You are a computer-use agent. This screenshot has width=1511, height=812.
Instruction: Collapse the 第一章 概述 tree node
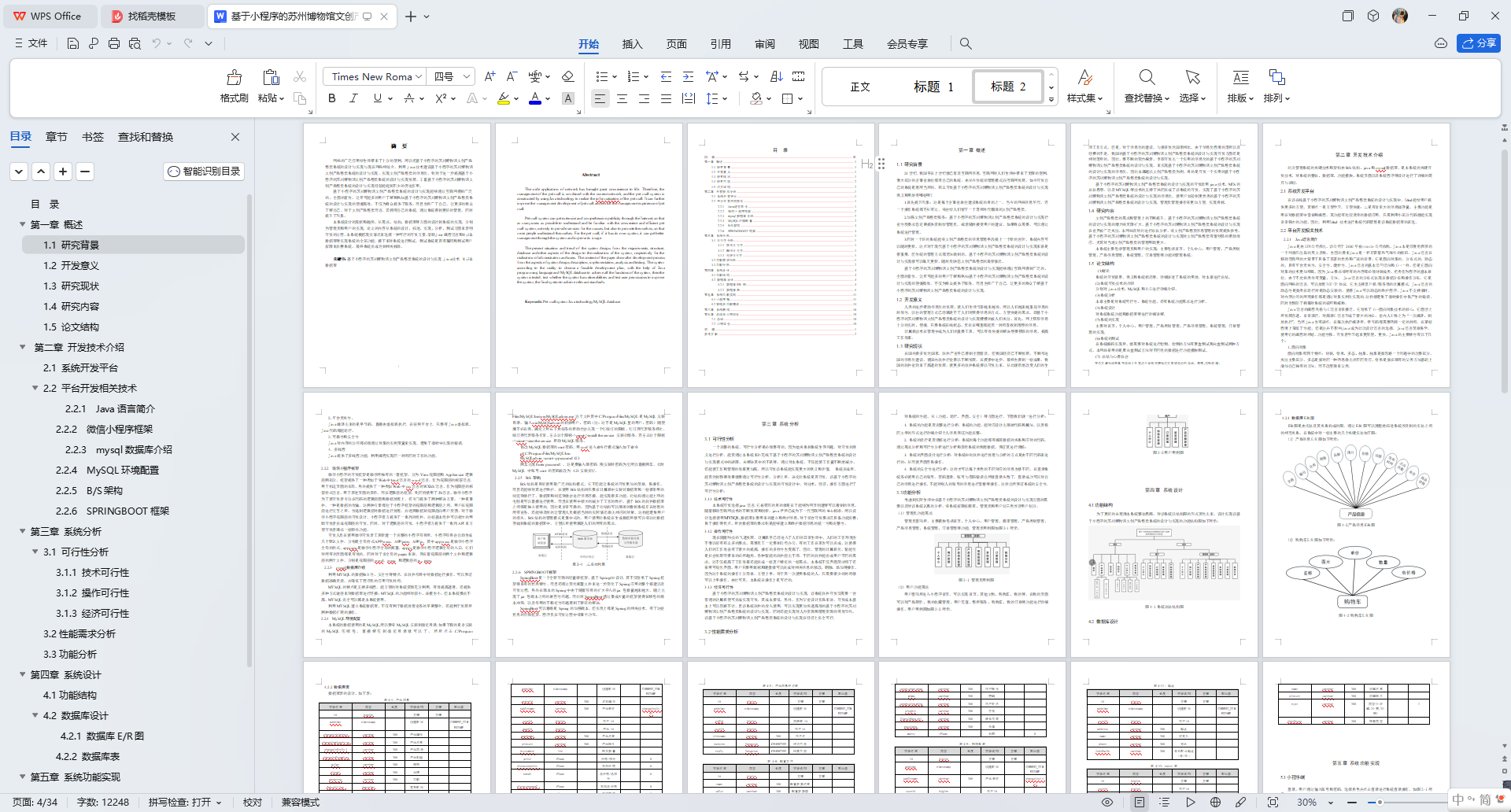pyautogui.click(x=22, y=224)
